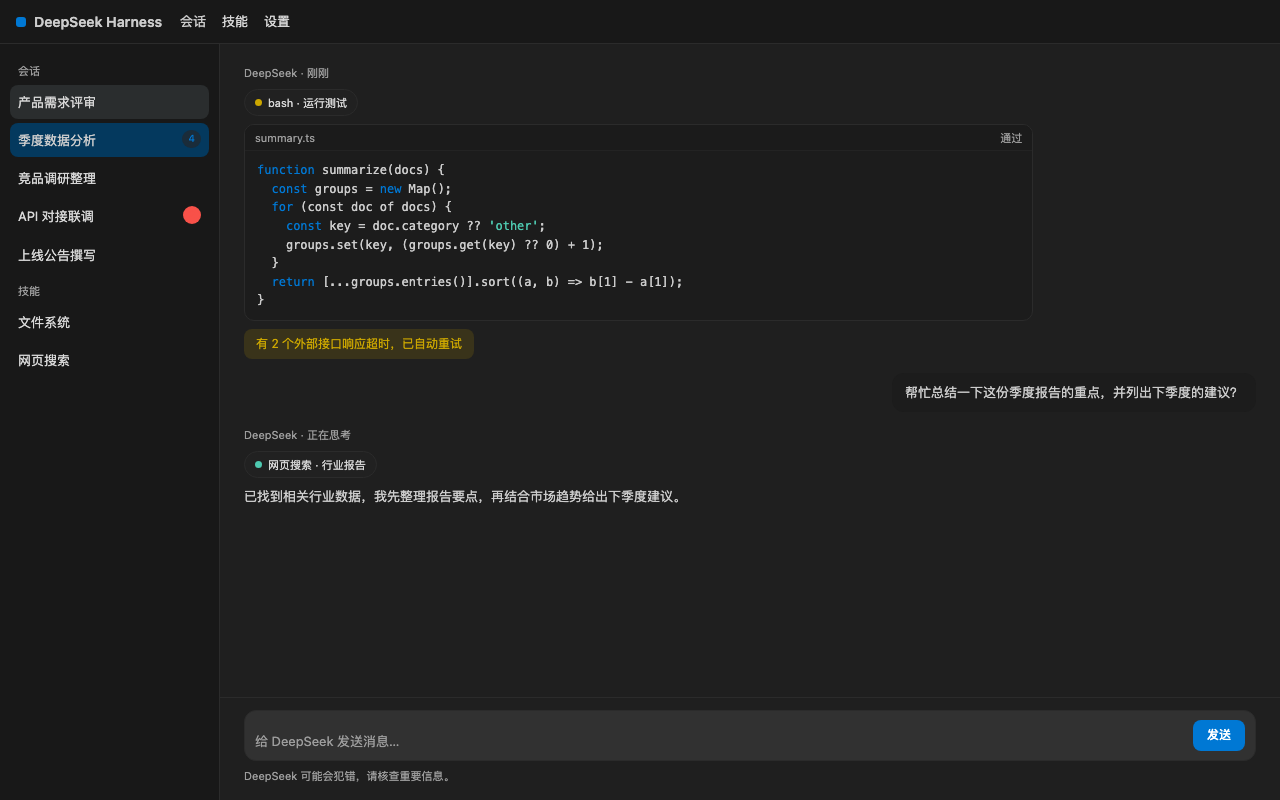Click the timeout warning about 2 个外部接口

point(359,344)
